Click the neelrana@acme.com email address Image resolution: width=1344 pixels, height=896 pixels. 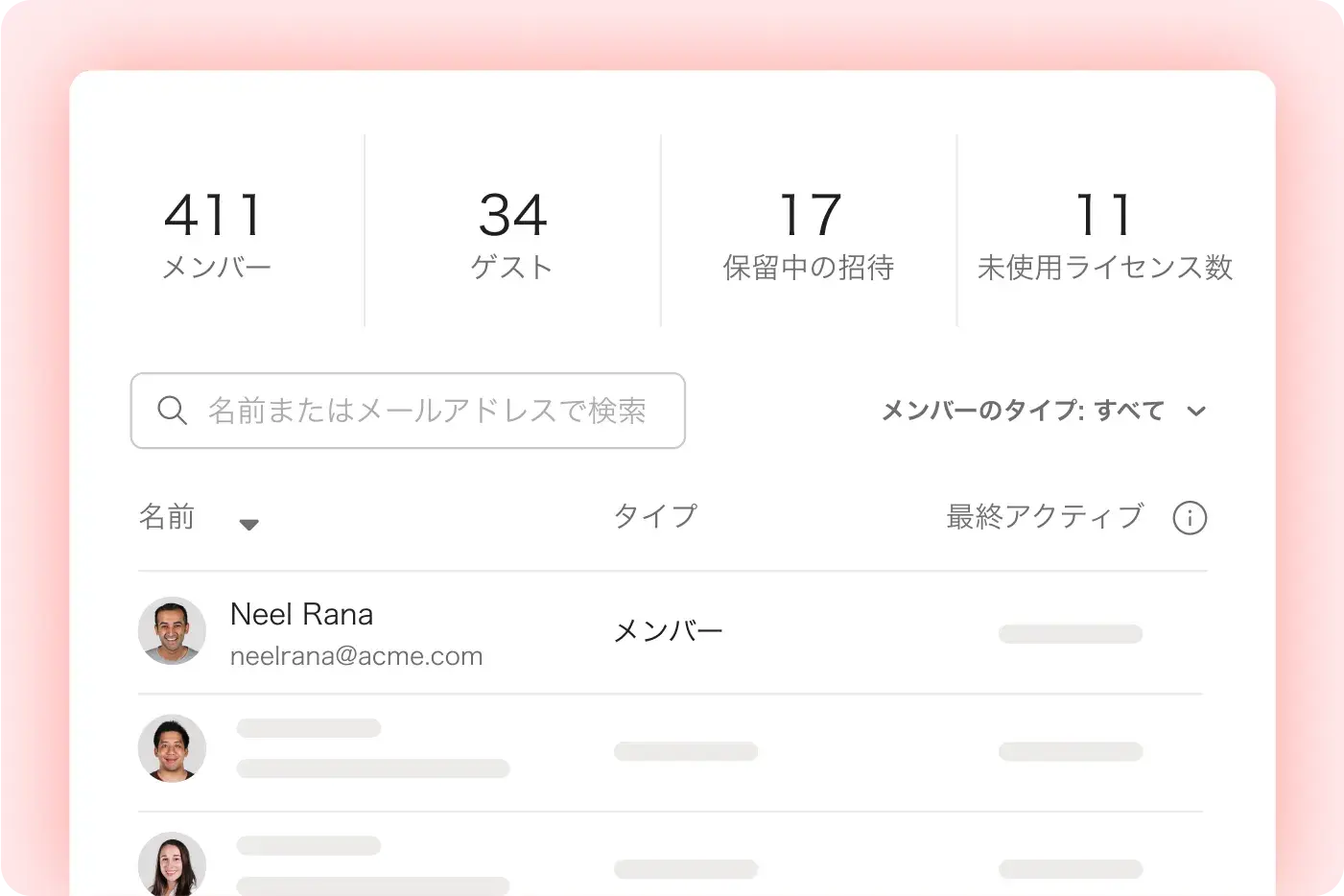click(356, 656)
